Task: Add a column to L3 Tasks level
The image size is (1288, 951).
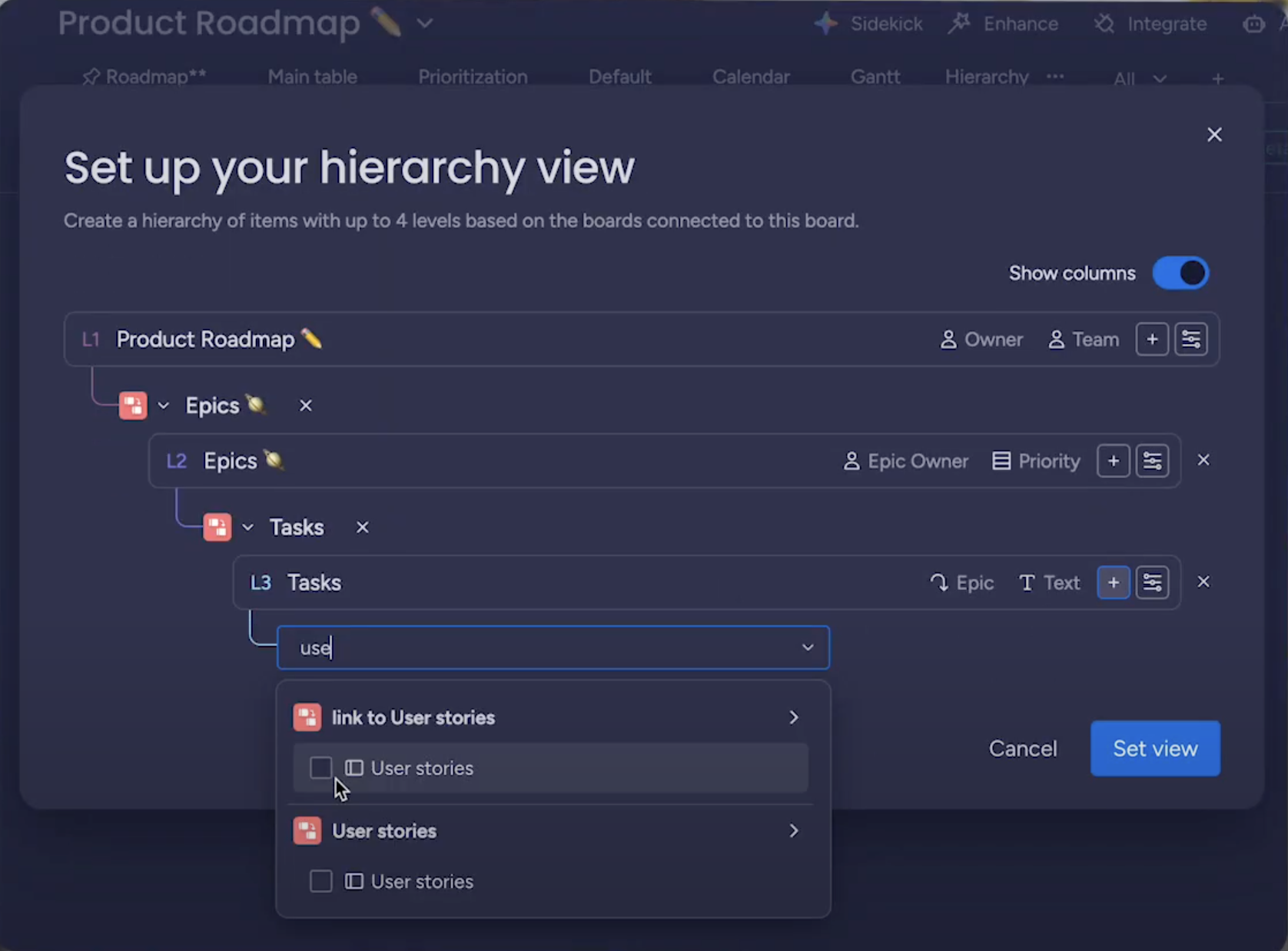Action: (1113, 583)
